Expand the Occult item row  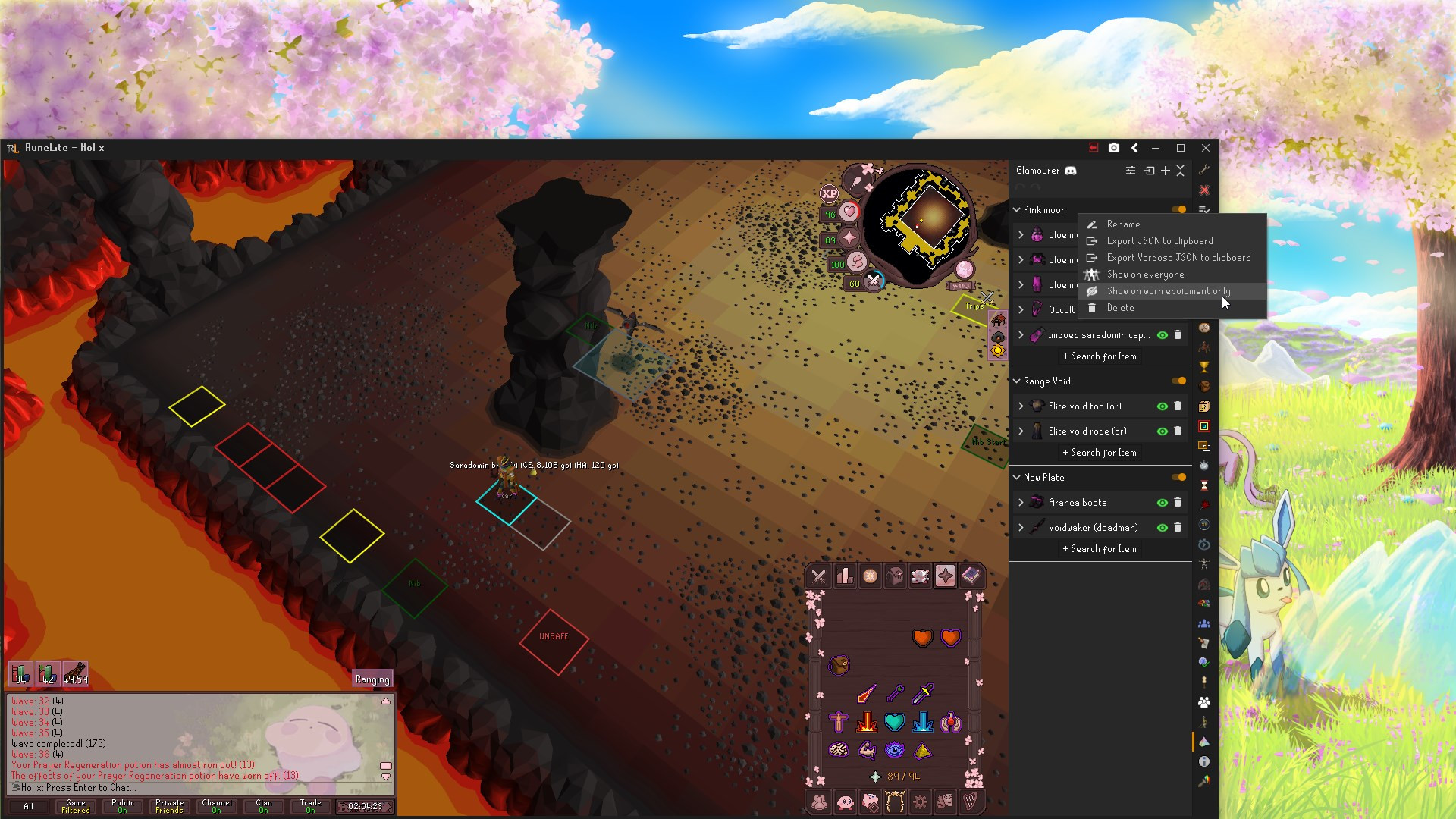coord(1021,310)
